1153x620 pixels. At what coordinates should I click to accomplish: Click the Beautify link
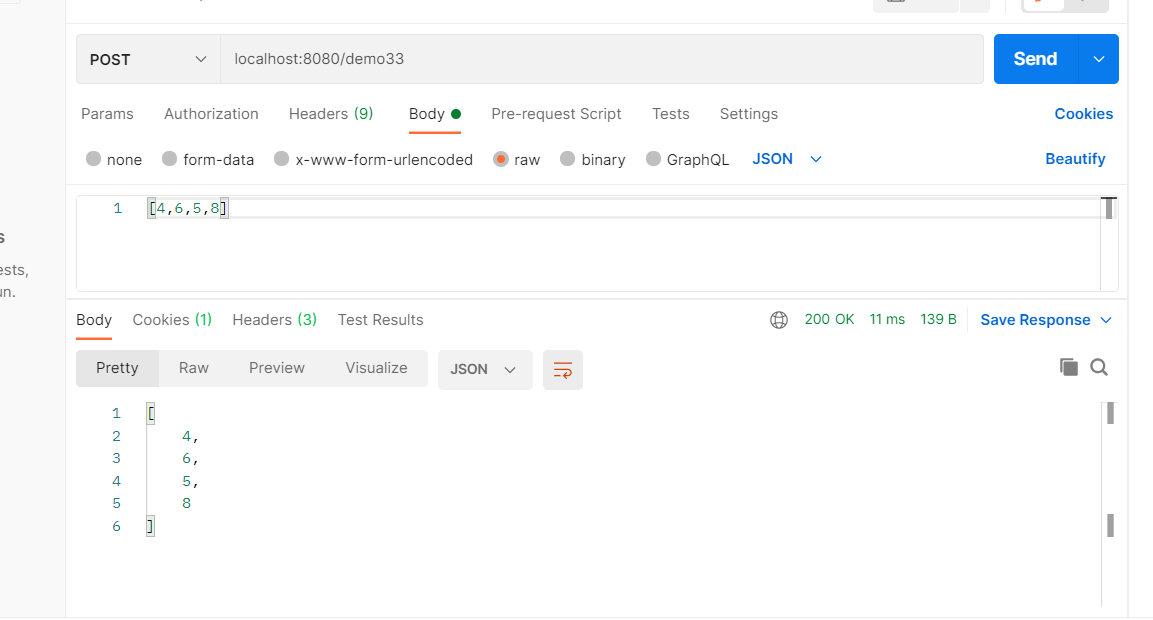(x=1075, y=159)
